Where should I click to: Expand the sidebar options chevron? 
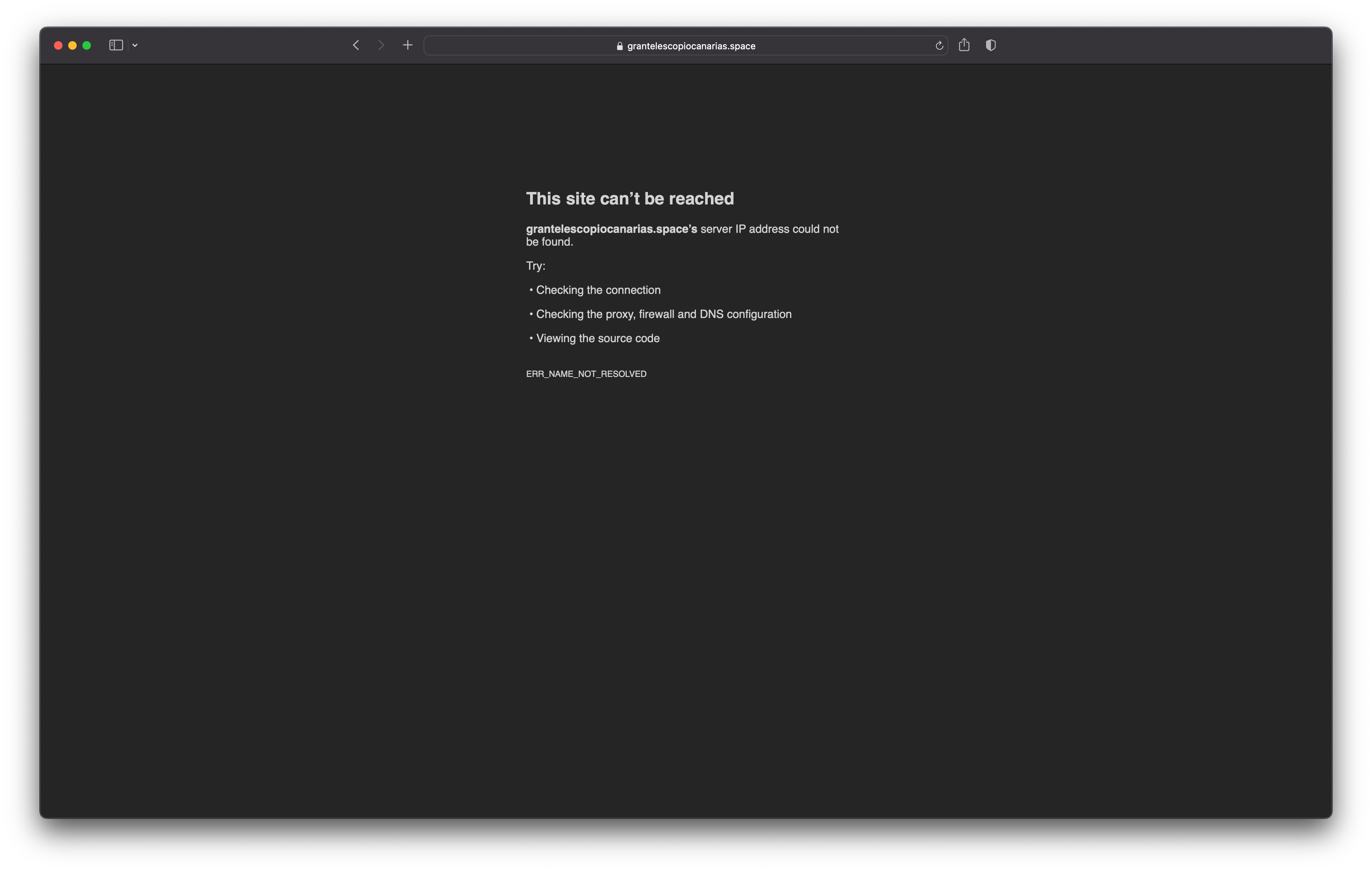(135, 45)
